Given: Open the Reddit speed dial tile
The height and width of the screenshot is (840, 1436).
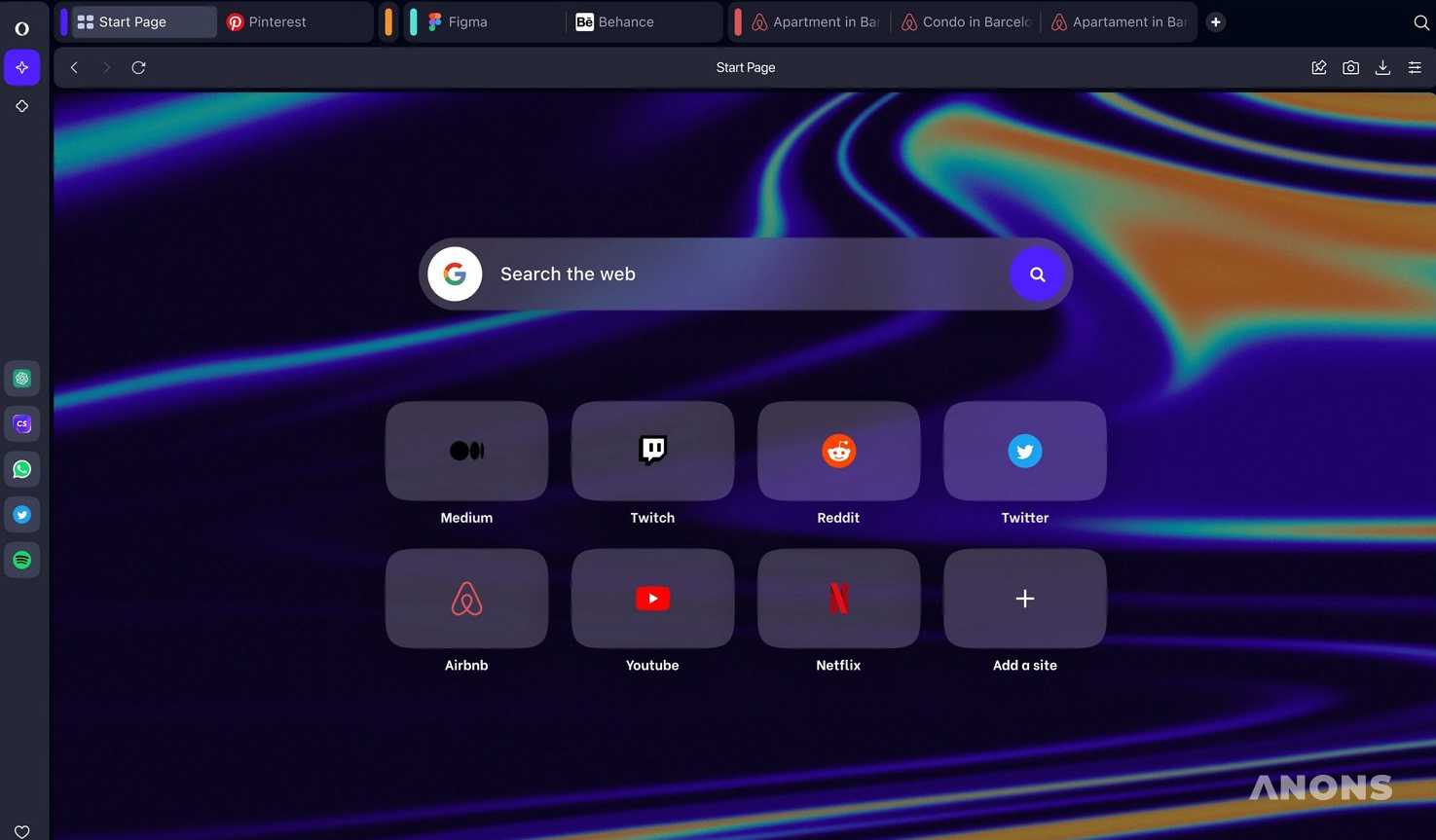Looking at the screenshot, I should 838,451.
